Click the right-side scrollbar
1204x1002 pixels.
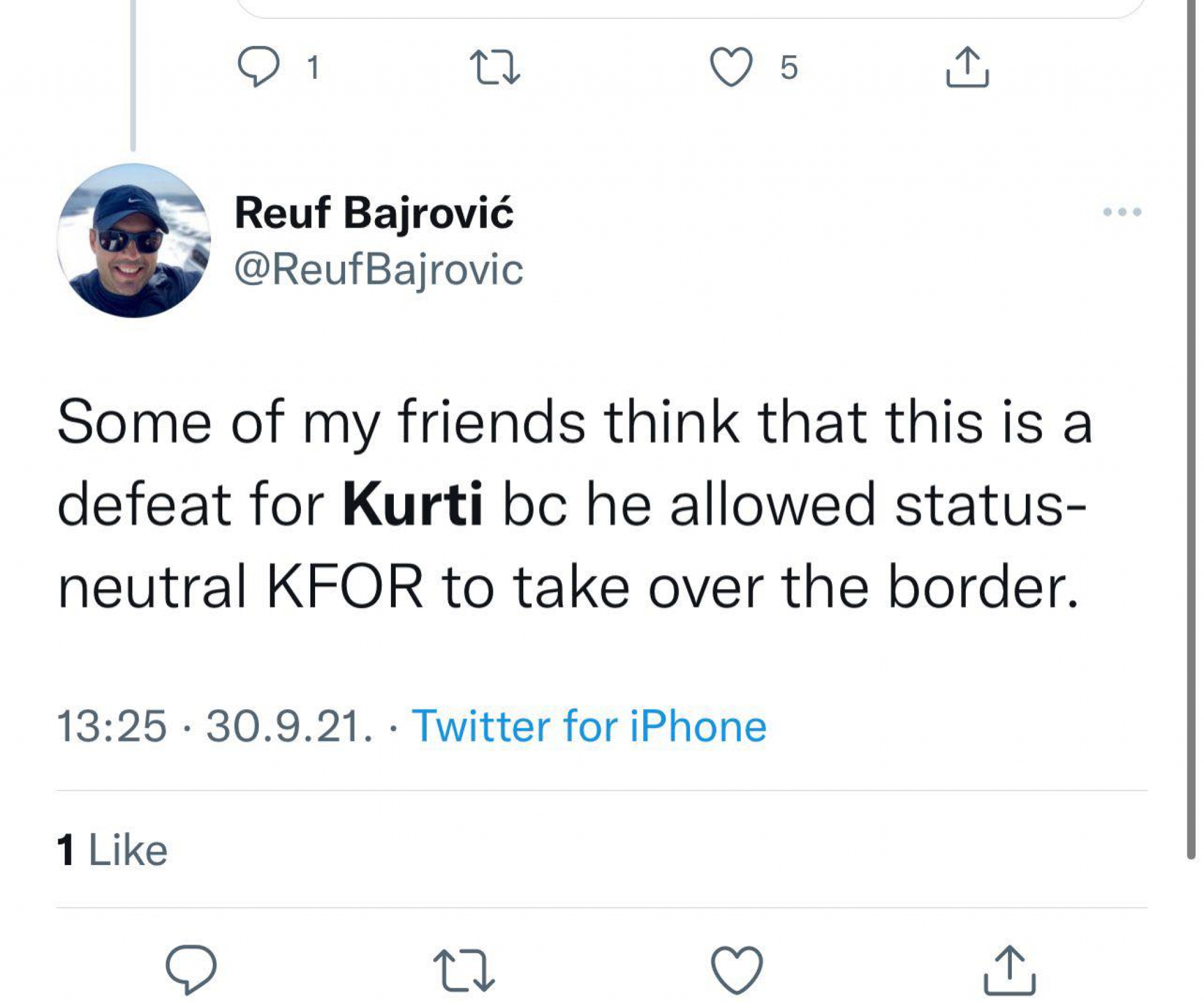click(x=1190, y=412)
